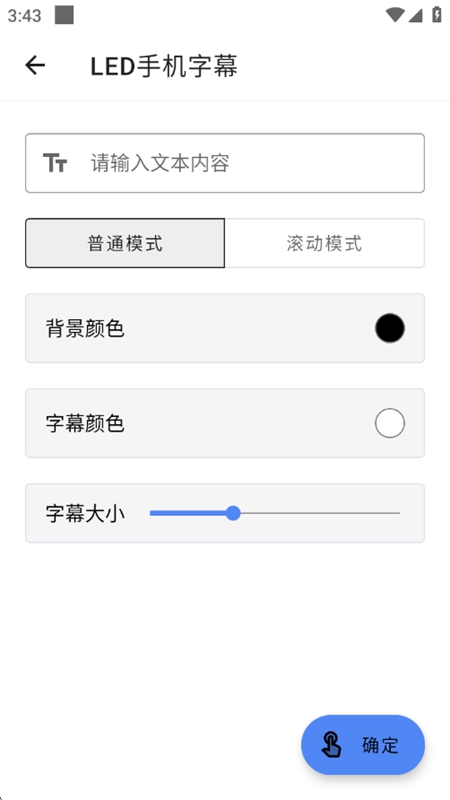Open the 字幕颜色 row
This screenshot has height=800, width=450.
coord(225,423)
